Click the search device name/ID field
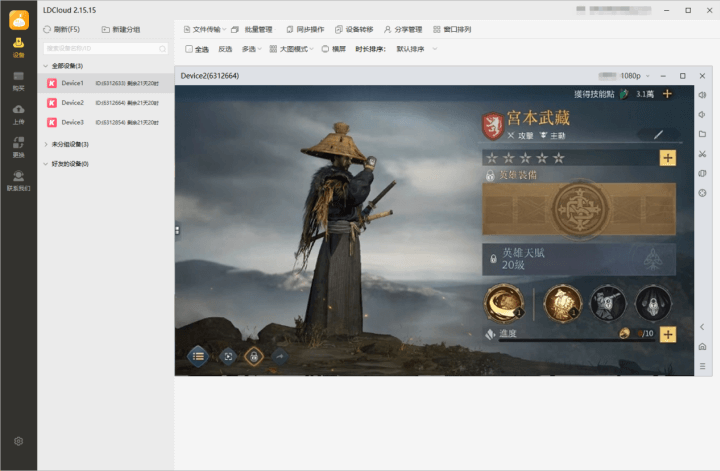The height and width of the screenshot is (471, 720). pos(106,48)
